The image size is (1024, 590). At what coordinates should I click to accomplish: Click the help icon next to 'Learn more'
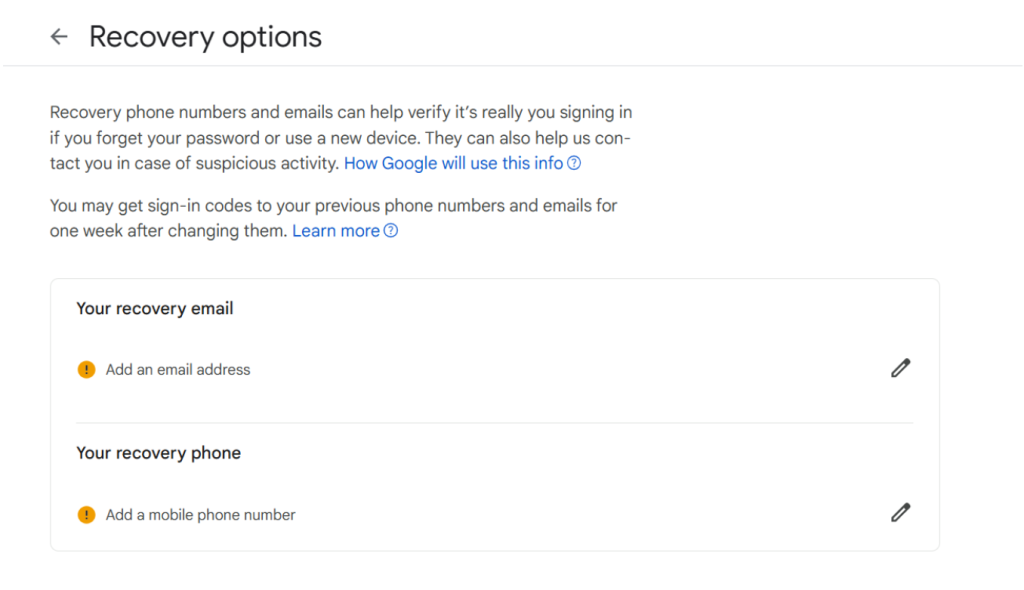pyautogui.click(x=391, y=231)
